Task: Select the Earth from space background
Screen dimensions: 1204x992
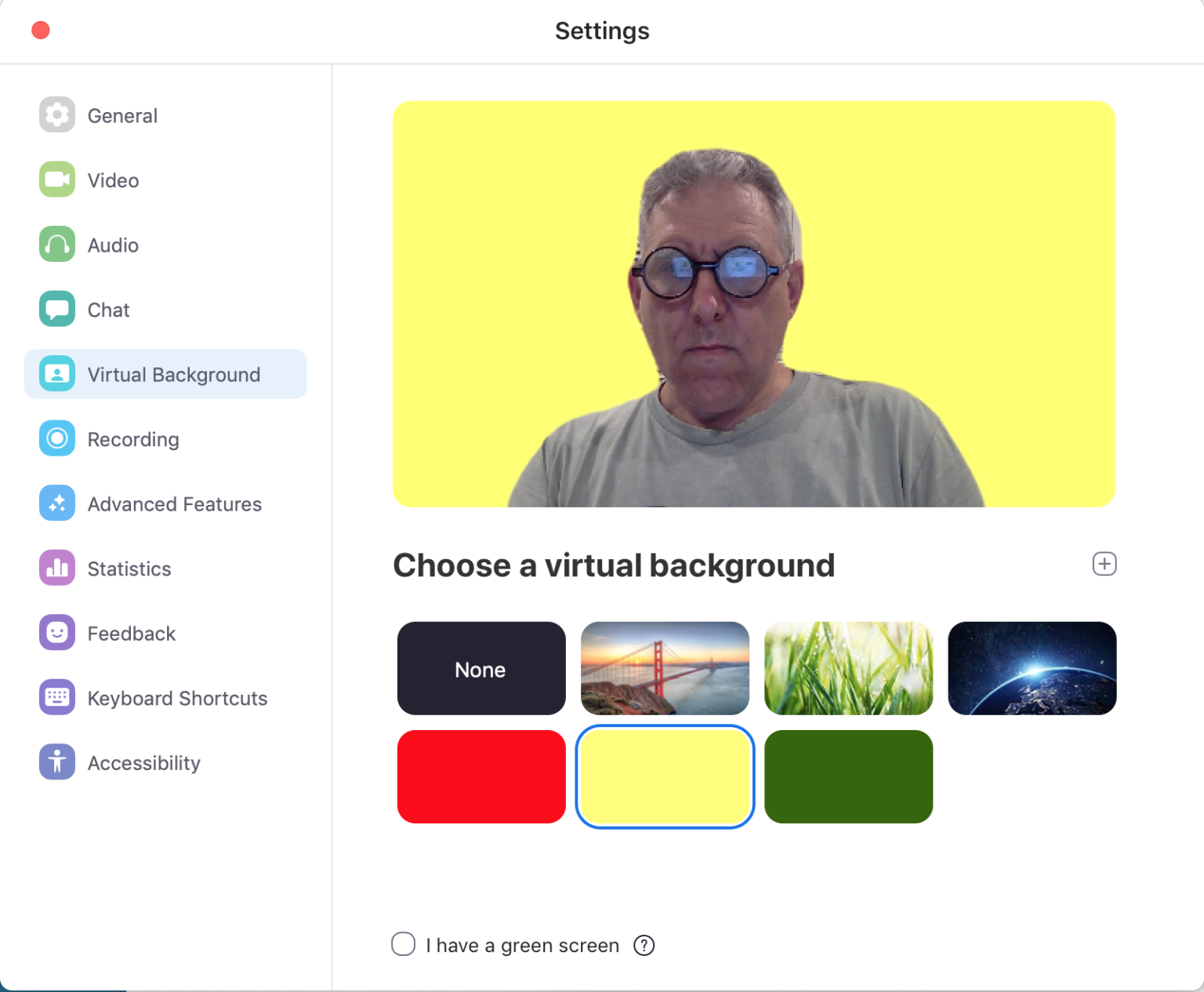Action: coord(1032,668)
